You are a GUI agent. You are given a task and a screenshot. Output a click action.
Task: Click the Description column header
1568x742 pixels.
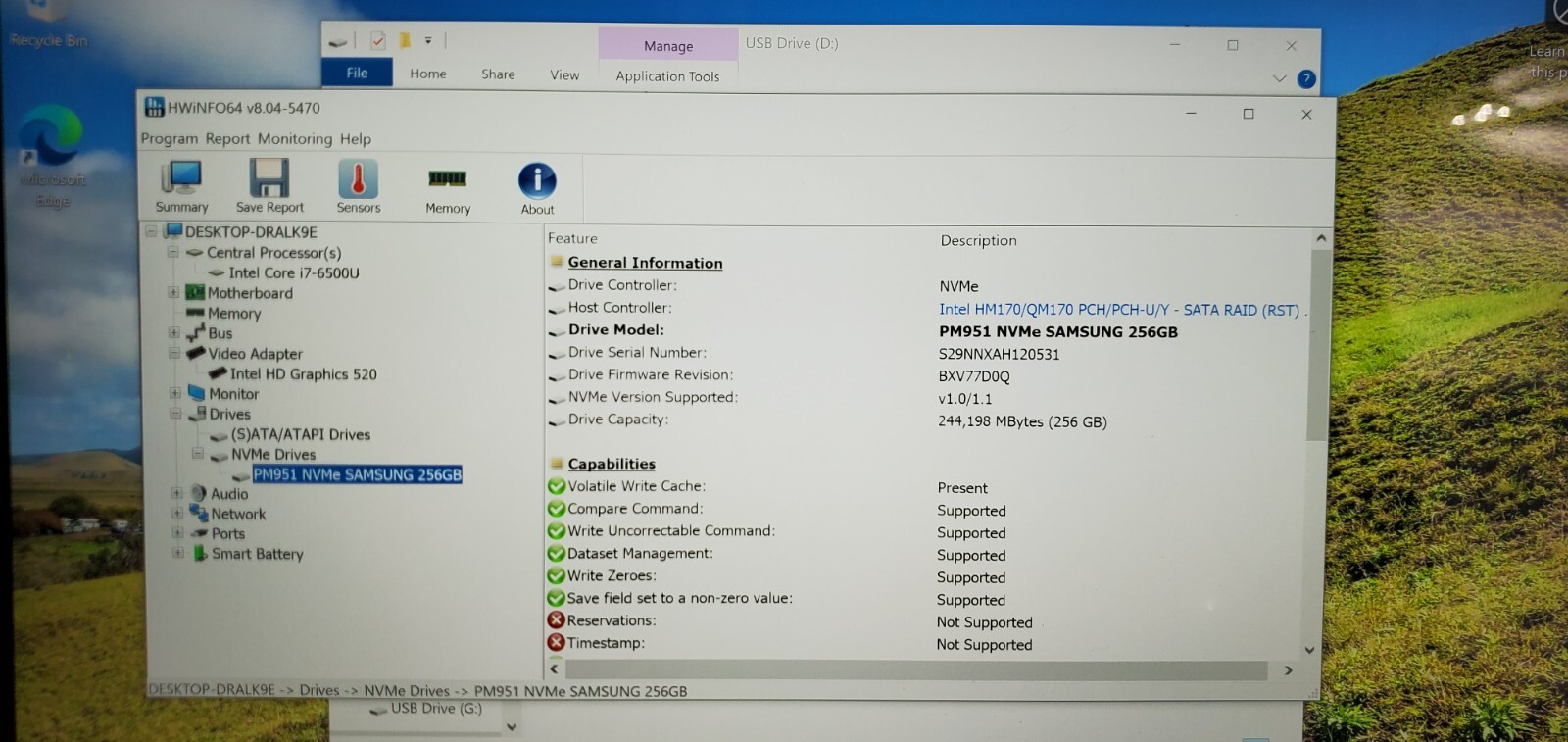coord(979,240)
